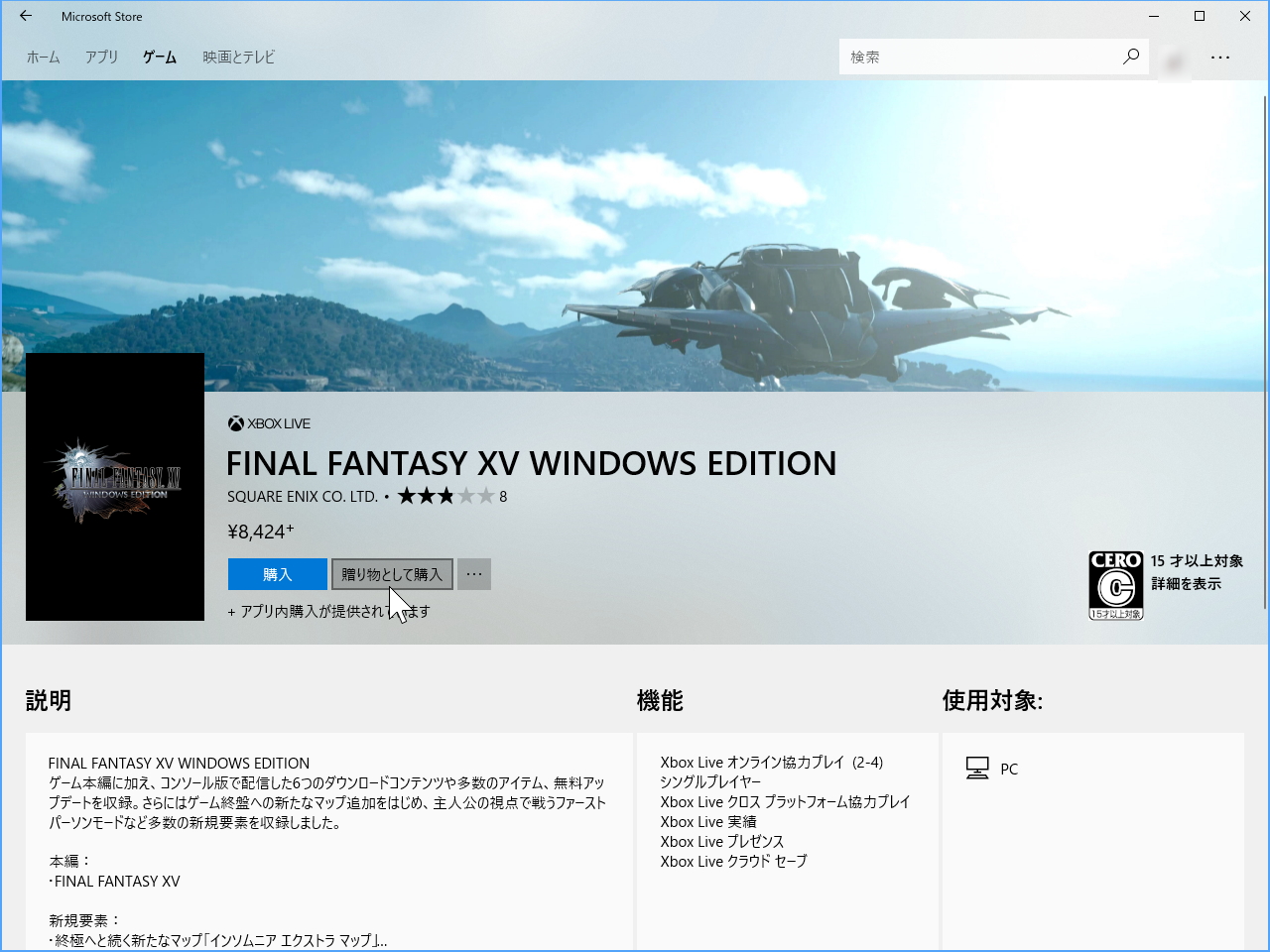The width and height of the screenshot is (1270, 952).
Task: Click the FINAL FANTASY XV box art thumbnail
Action: 115,486
